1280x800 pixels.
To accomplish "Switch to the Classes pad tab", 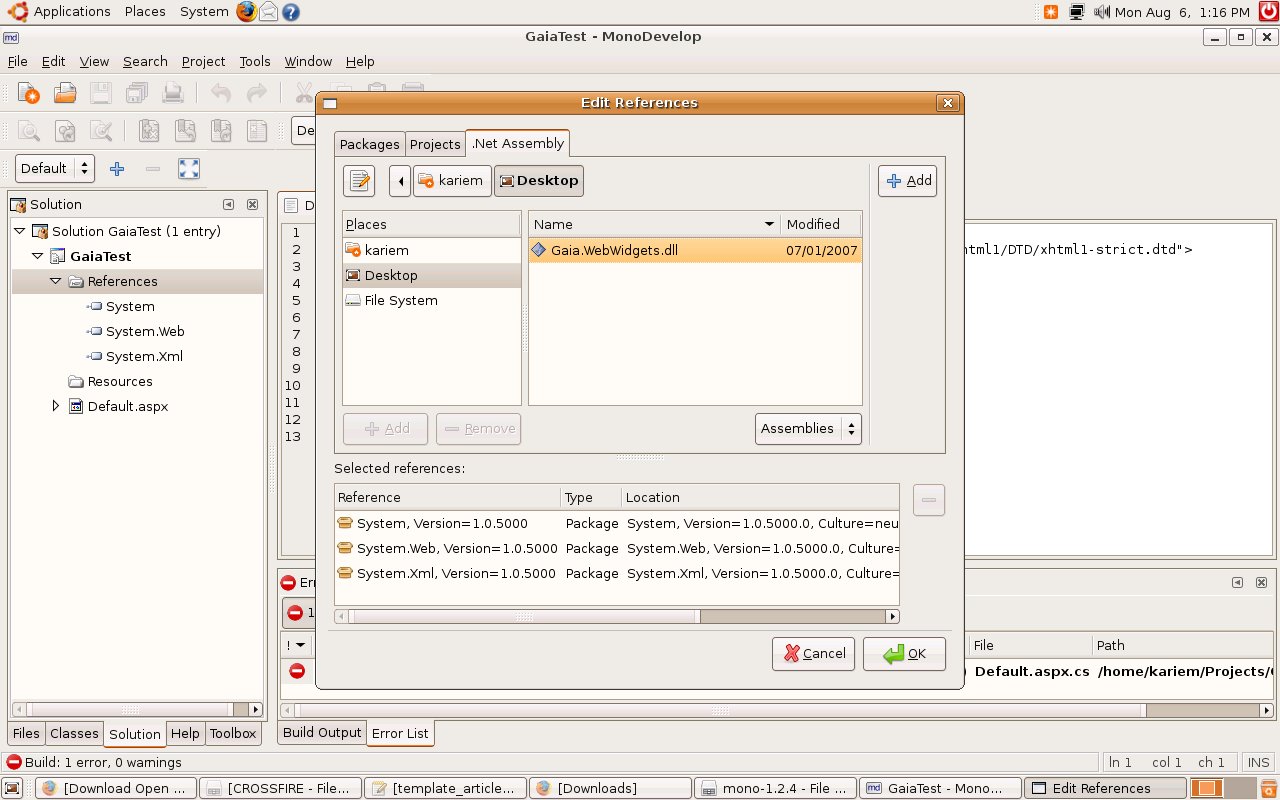I will [74, 733].
